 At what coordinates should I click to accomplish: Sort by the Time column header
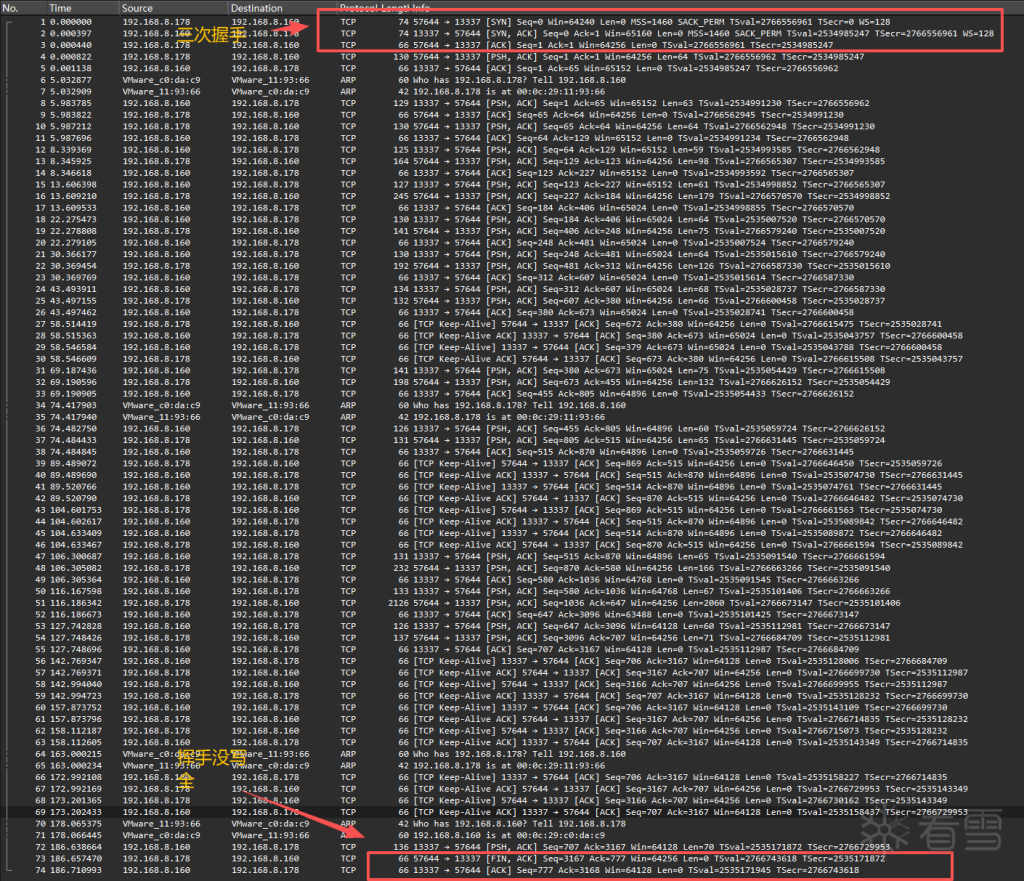pyautogui.click(x=60, y=8)
